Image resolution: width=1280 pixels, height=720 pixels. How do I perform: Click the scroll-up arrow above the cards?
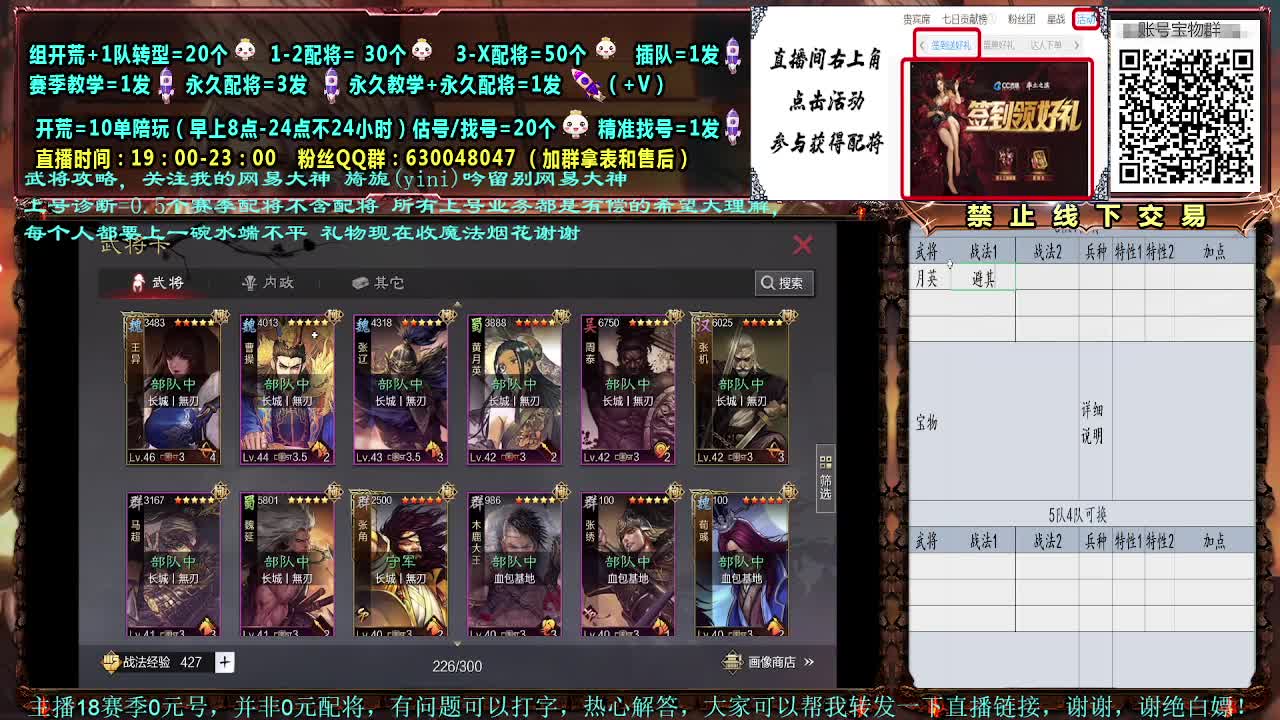point(457,304)
